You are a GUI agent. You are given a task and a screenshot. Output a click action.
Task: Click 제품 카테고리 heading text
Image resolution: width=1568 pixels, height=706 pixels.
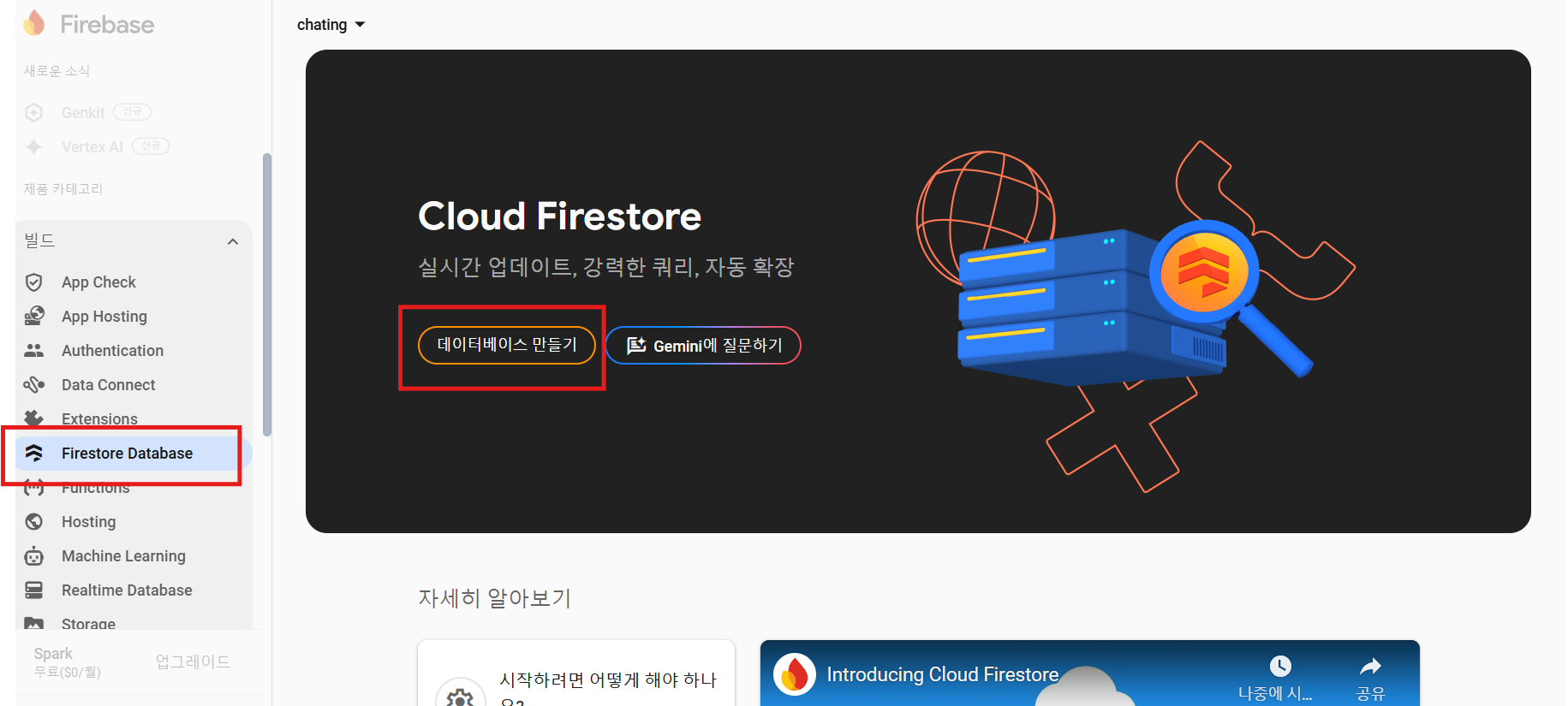point(63,189)
